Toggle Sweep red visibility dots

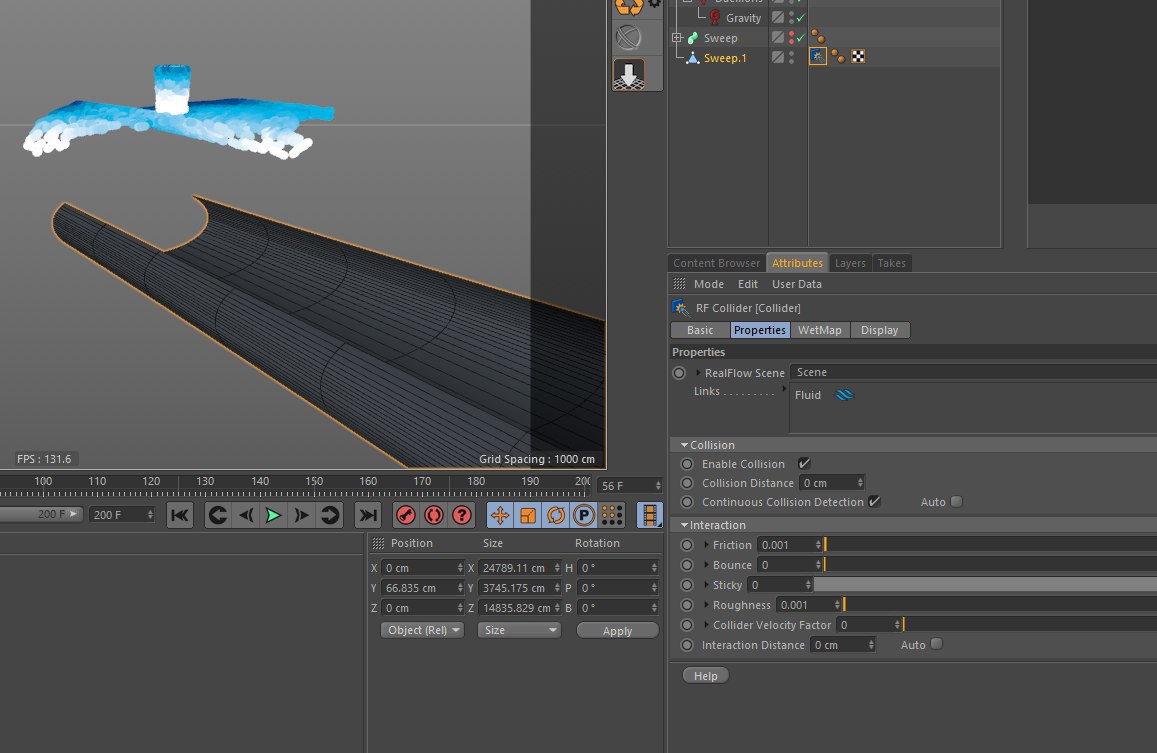tap(792, 38)
